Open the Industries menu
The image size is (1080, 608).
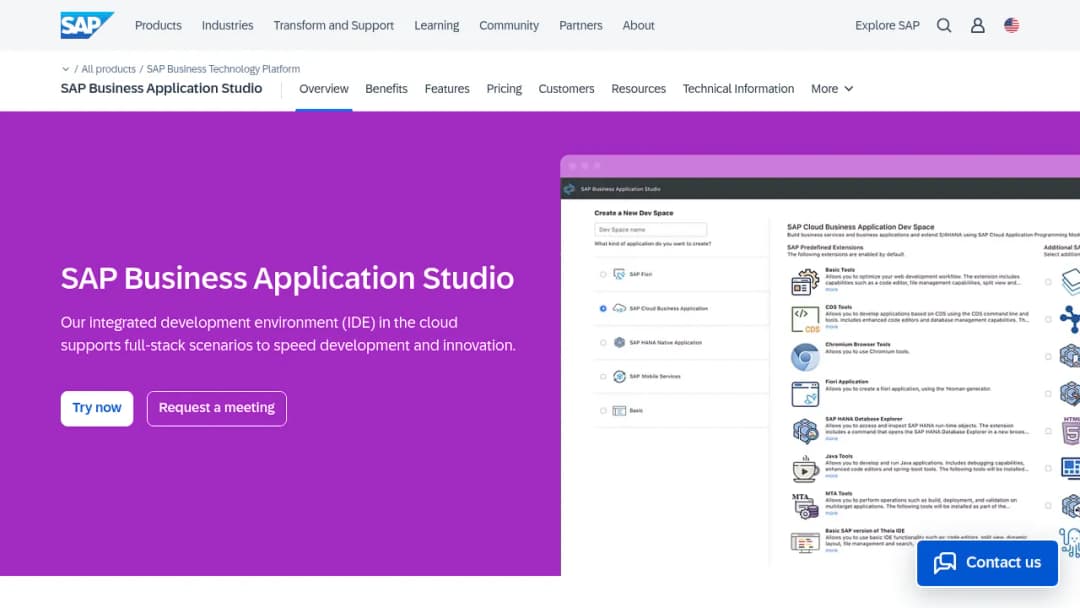[x=227, y=25]
